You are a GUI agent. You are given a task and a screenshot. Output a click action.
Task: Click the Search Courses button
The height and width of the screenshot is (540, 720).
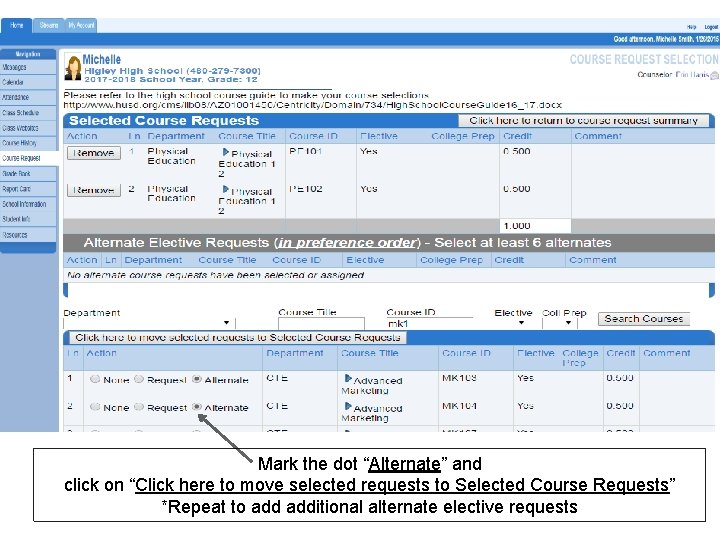tap(644, 319)
